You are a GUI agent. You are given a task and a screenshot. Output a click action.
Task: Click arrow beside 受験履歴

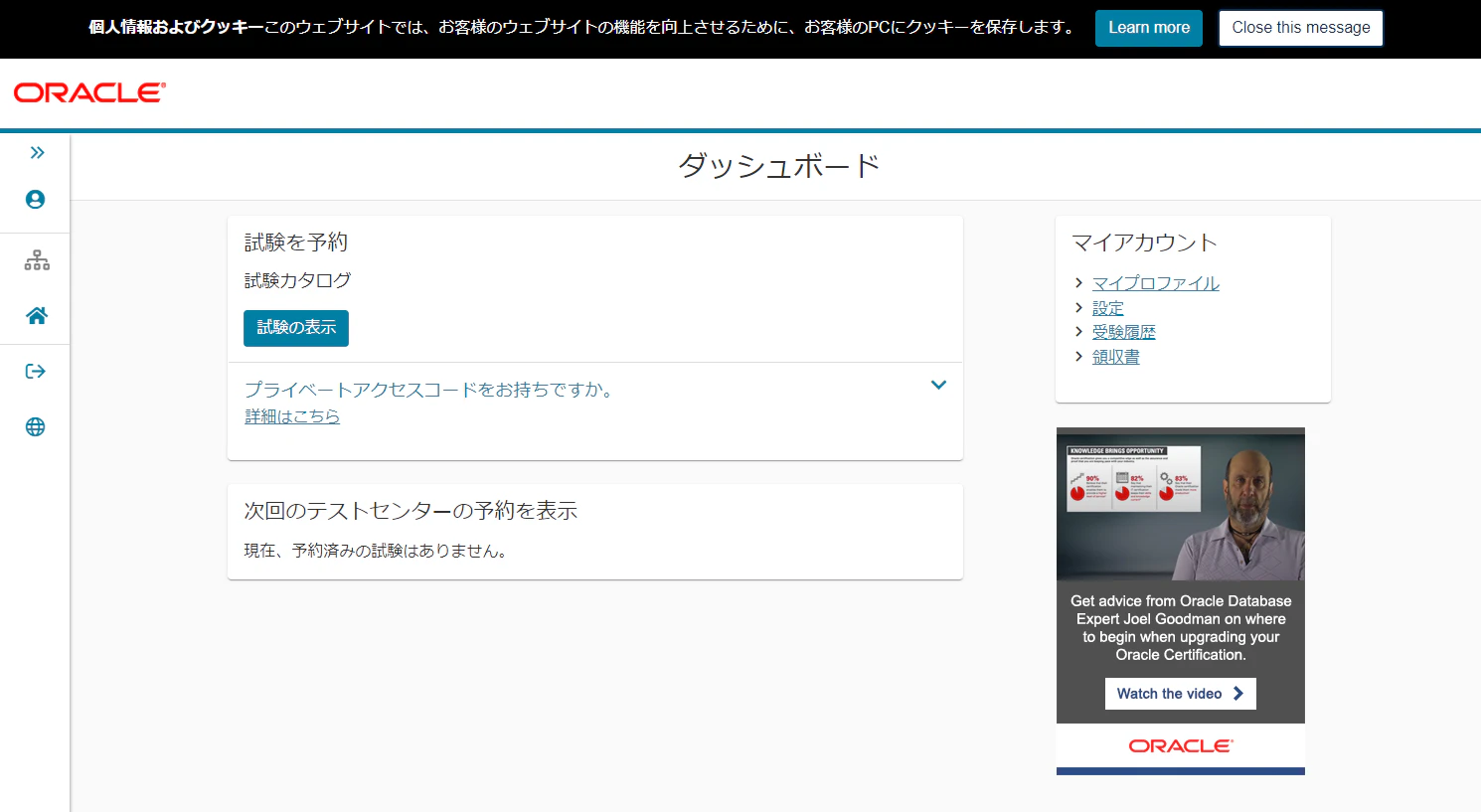pos(1078,332)
